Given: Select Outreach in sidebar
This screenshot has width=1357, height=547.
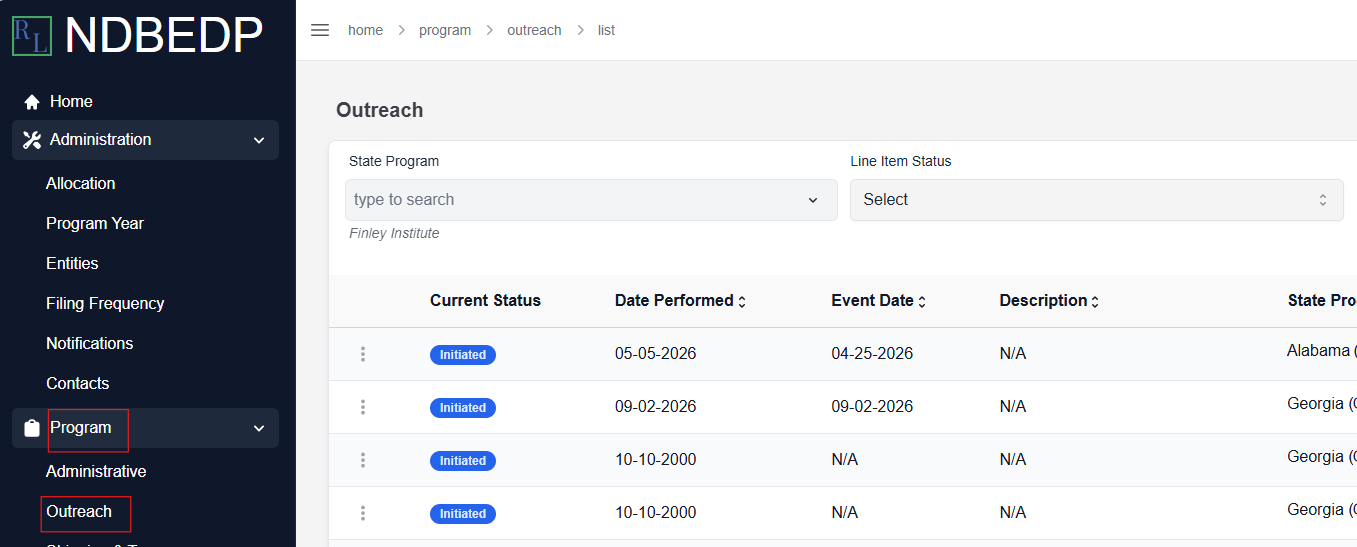Looking at the screenshot, I should click(x=79, y=511).
